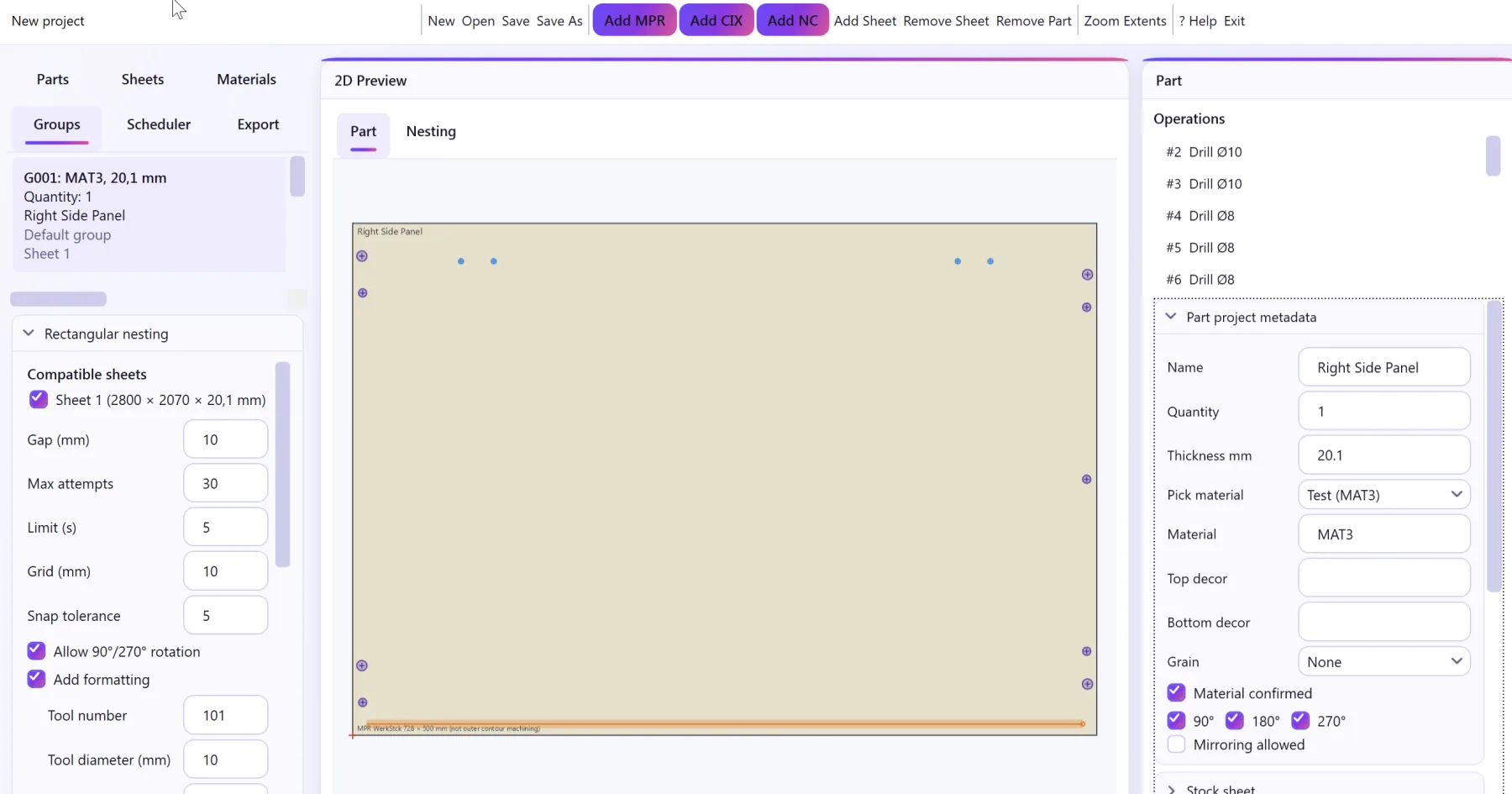The image size is (1512, 794).
Task: Open the ? Help item
Action: [1198, 21]
